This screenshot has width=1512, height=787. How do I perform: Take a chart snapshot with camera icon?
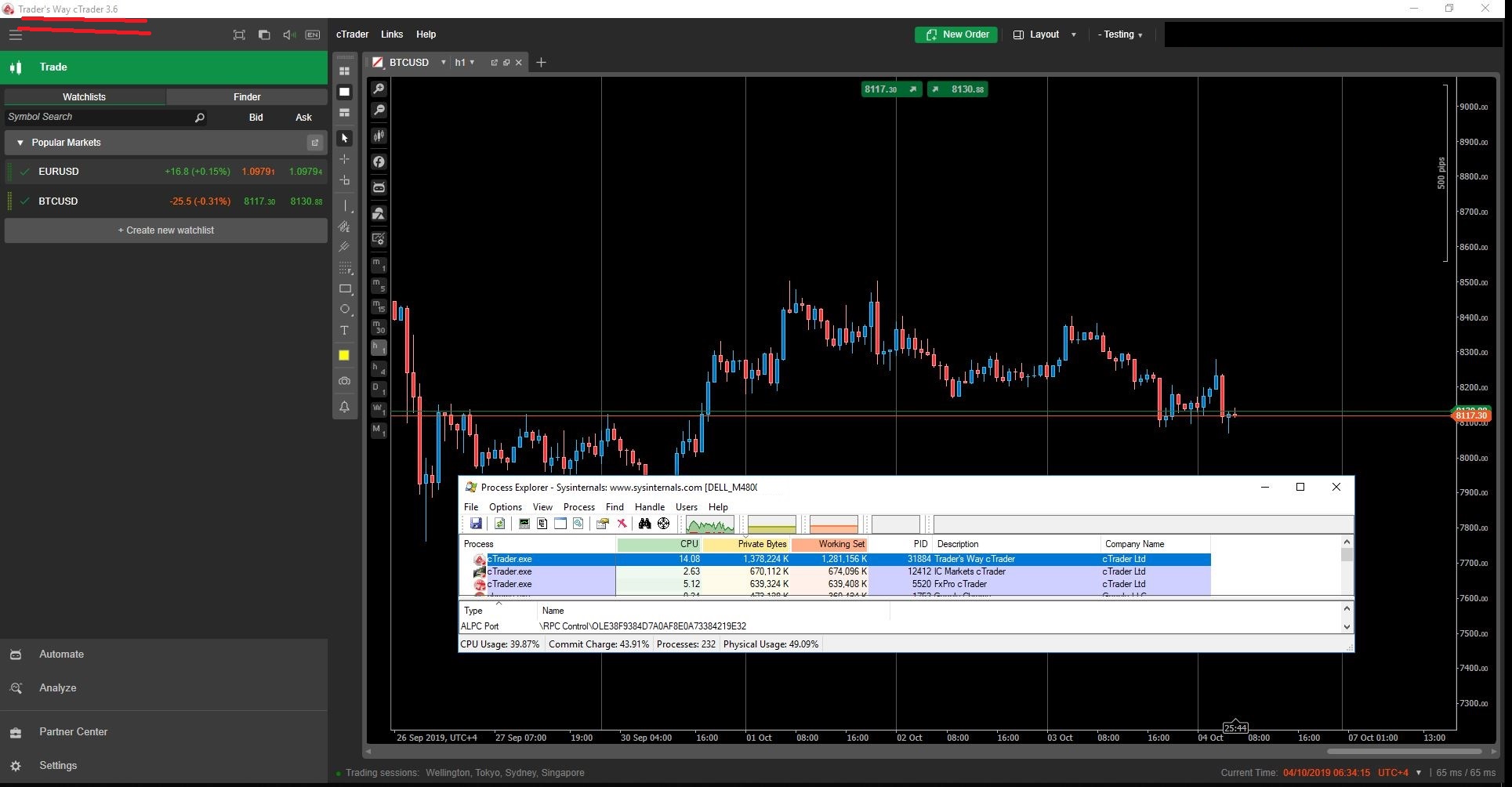pyautogui.click(x=344, y=381)
